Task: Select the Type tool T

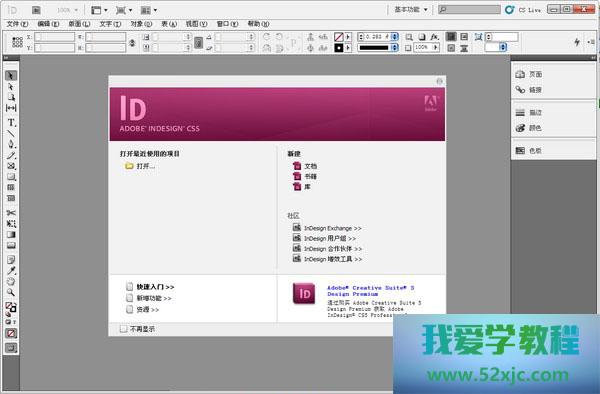Action: [x=11, y=123]
